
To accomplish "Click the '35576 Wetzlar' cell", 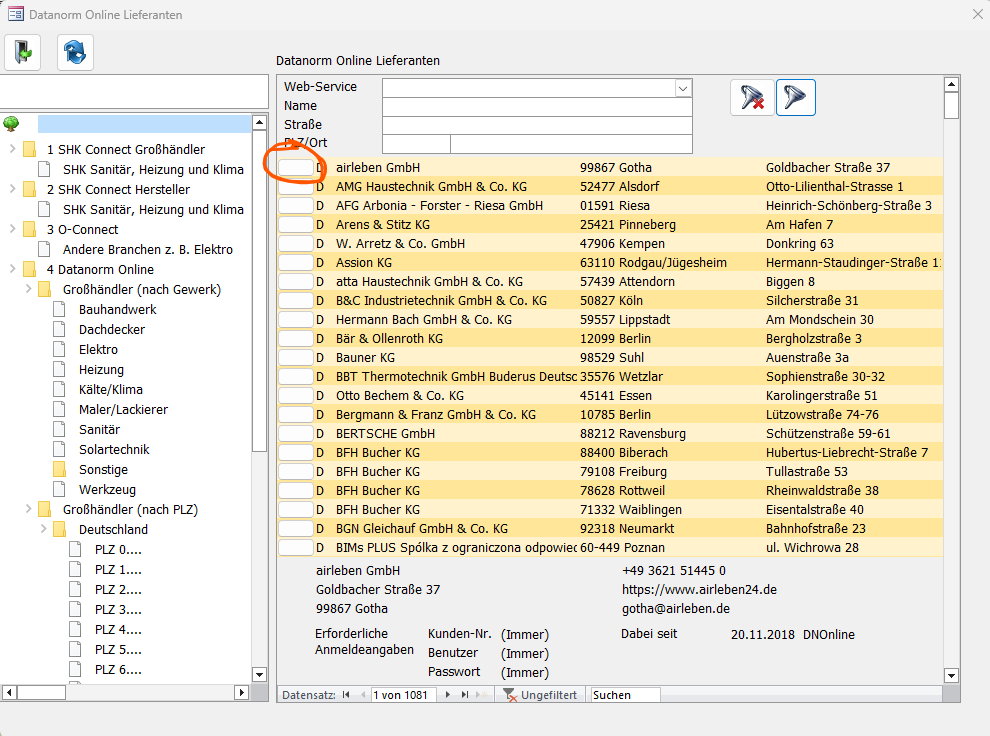I will pos(621,377).
